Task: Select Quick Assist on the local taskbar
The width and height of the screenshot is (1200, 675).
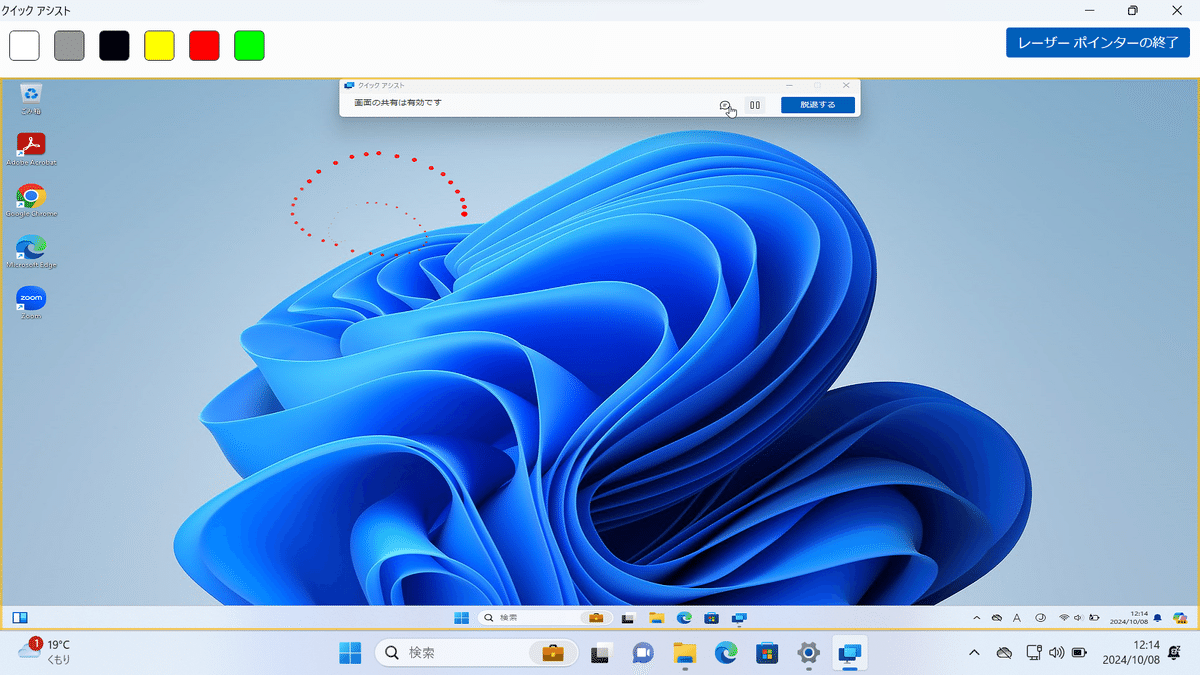Action: point(850,653)
